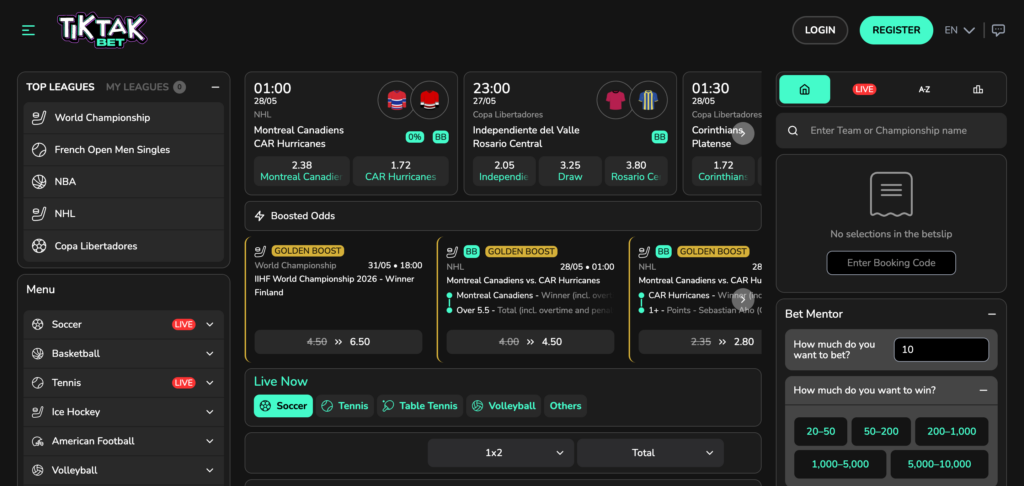This screenshot has height=486, width=1024.
Task: Click the NBA basketball icon
Action: pos(39,182)
